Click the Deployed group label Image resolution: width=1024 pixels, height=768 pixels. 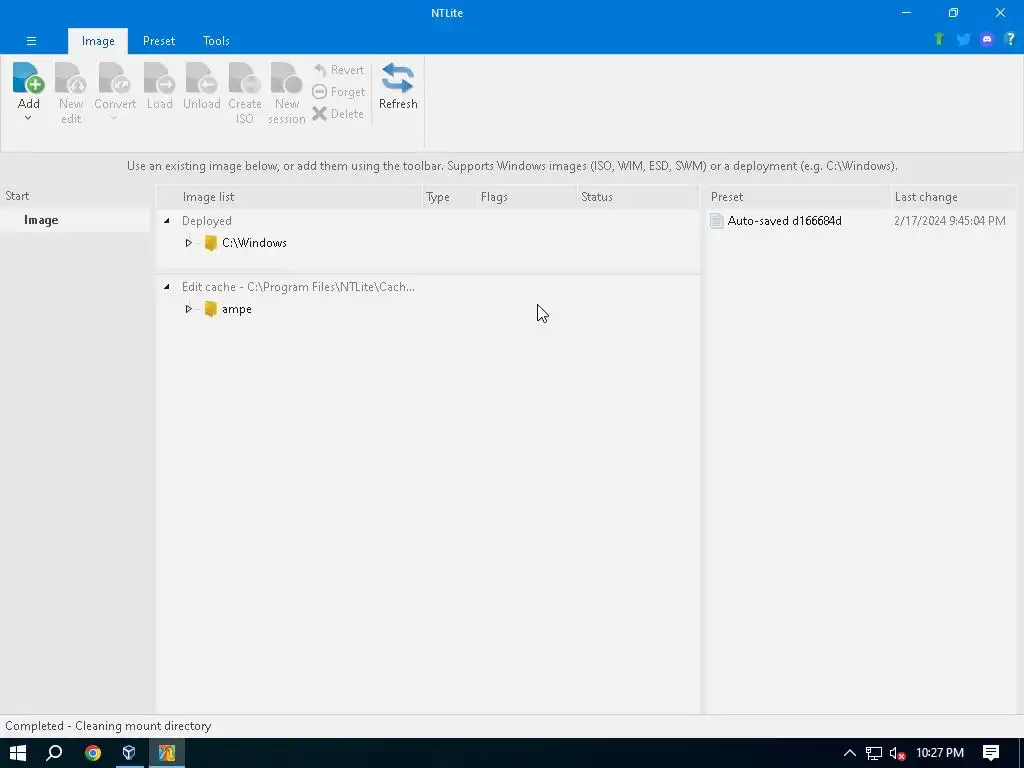tap(206, 221)
